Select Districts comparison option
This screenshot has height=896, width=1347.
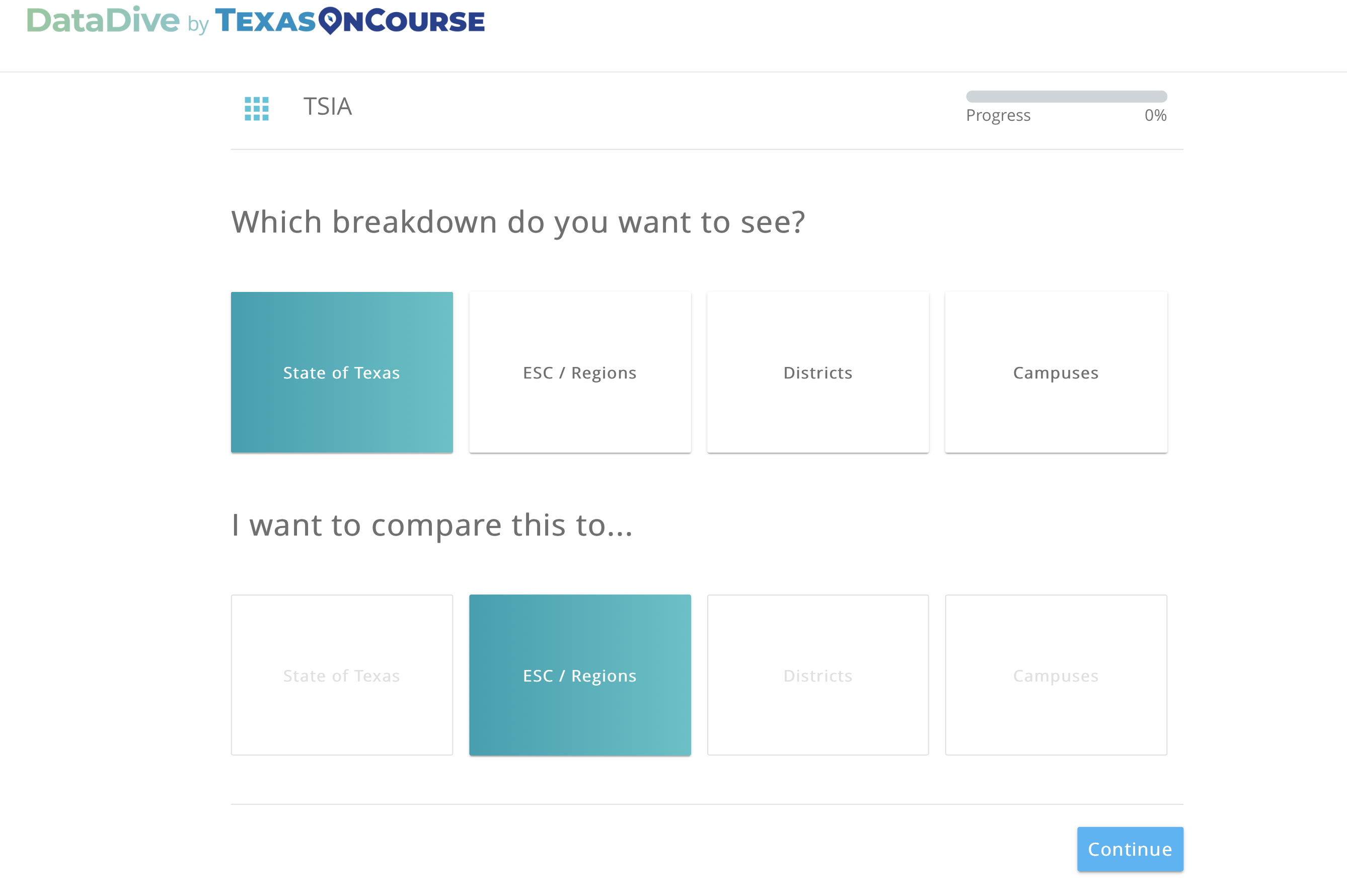click(818, 674)
